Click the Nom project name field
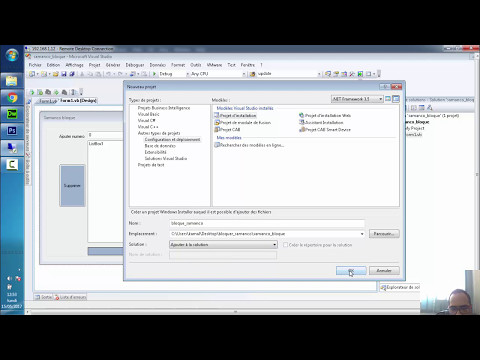The height and width of the screenshot is (360, 480). click(x=267, y=223)
